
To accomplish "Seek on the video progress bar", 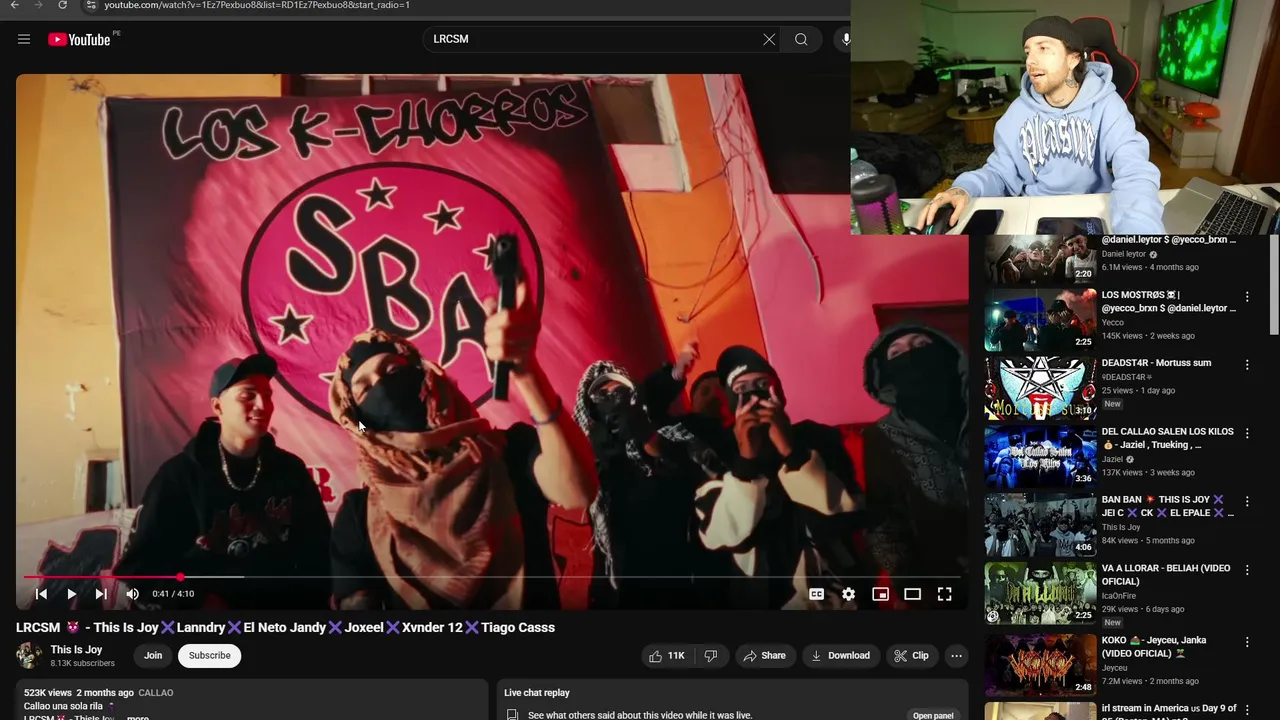I will pos(492,577).
